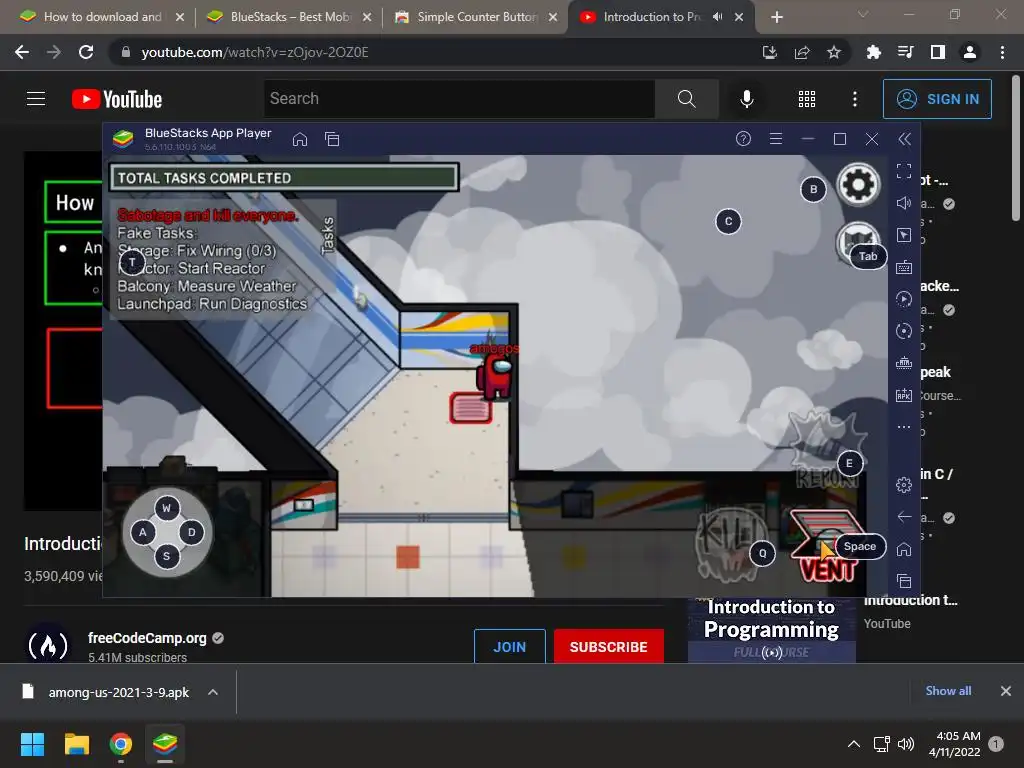This screenshot has width=1024, height=768.
Task: Tap D right on movement pad
Action: [191, 532]
